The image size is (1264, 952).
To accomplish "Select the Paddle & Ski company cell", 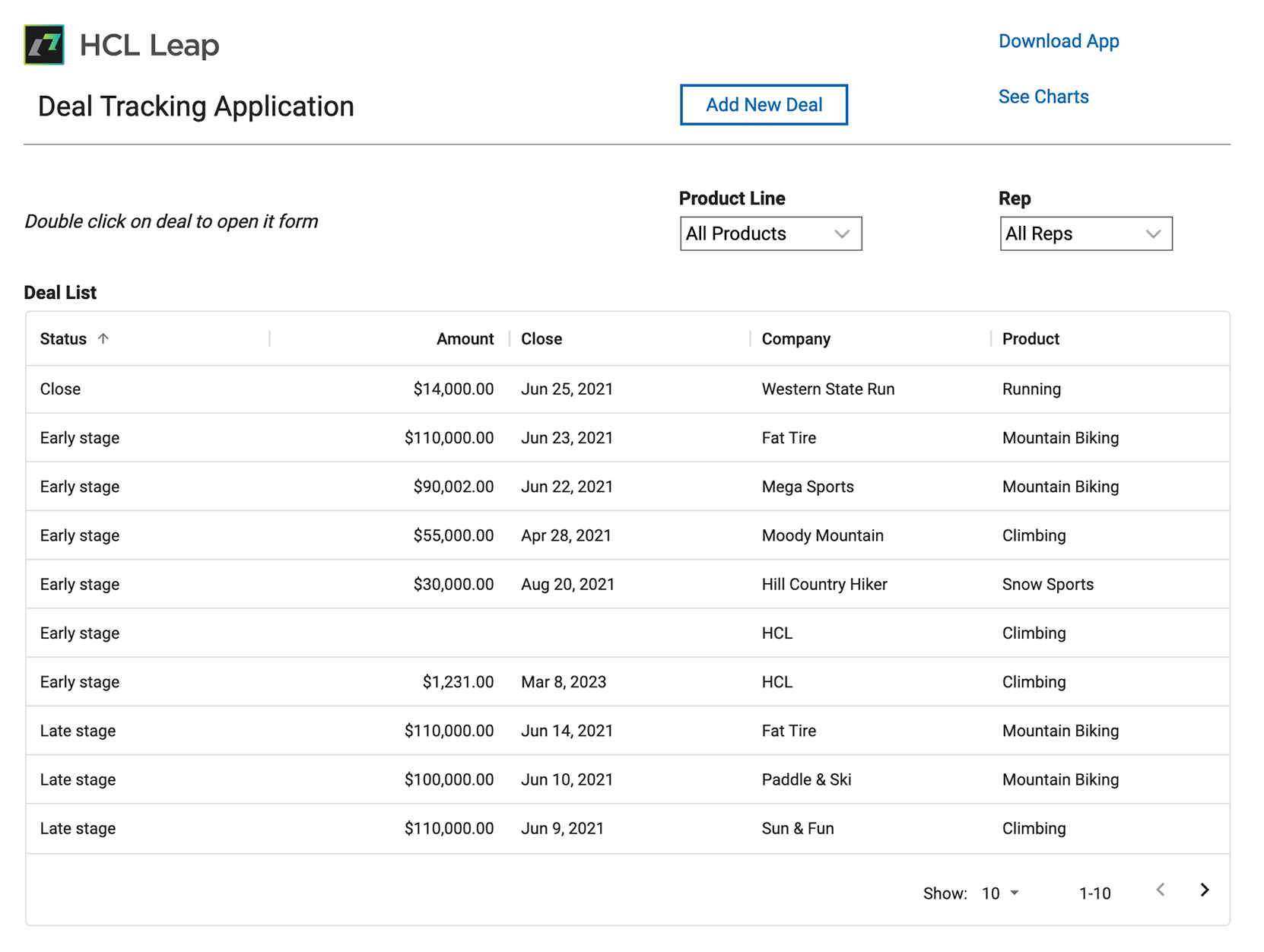I will 806,779.
